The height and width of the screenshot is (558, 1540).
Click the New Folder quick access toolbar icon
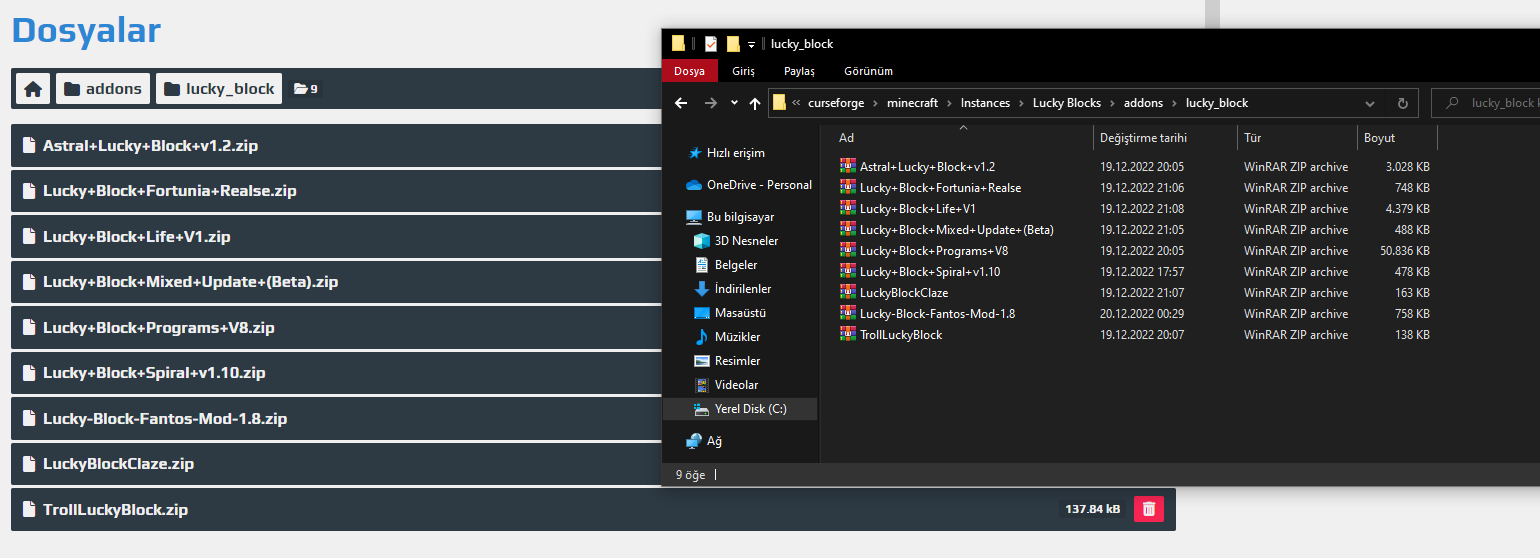[x=733, y=44]
